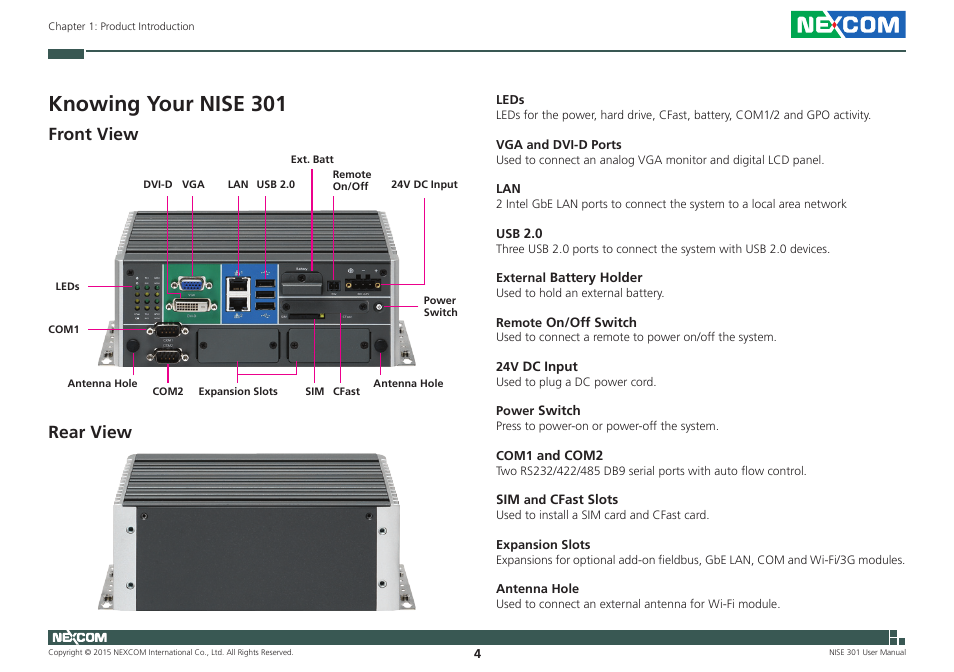Image resolution: width=954 pixels, height=672 pixels.
Task: Click 'Used to install a SIM card' line
Action: click(602, 515)
